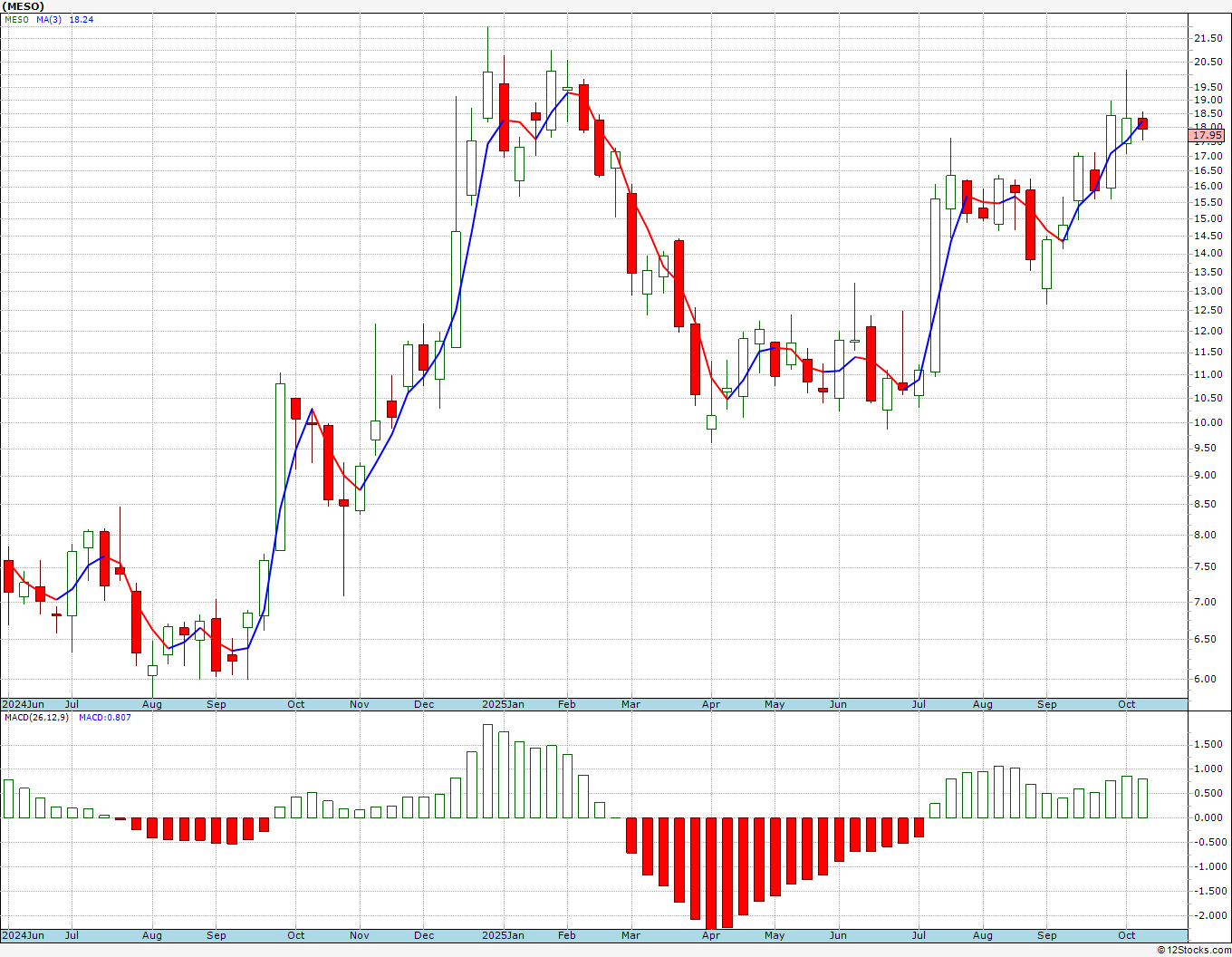
Task: Click the deepest red MACD bar at April
Action: click(x=711, y=873)
